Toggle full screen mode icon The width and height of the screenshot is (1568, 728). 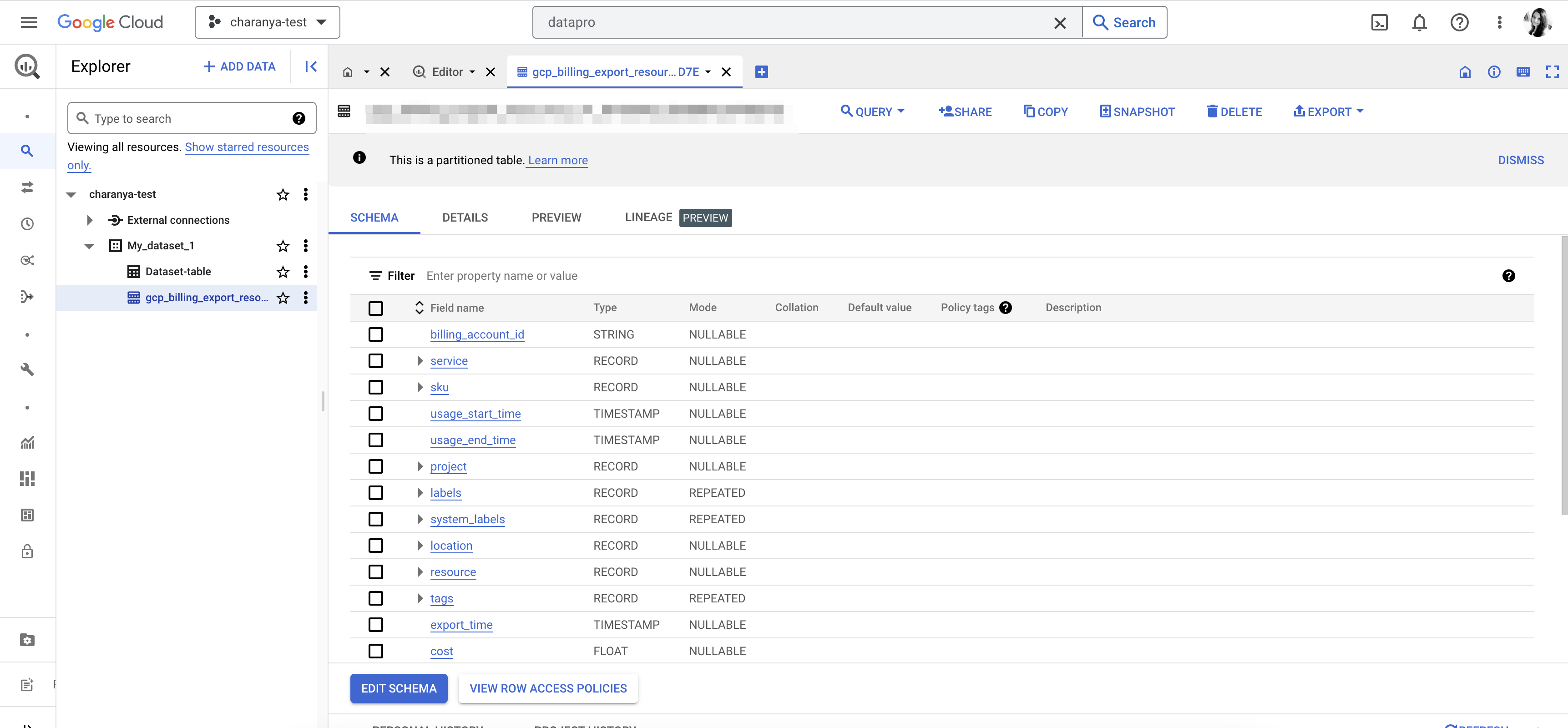click(x=1552, y=72)
